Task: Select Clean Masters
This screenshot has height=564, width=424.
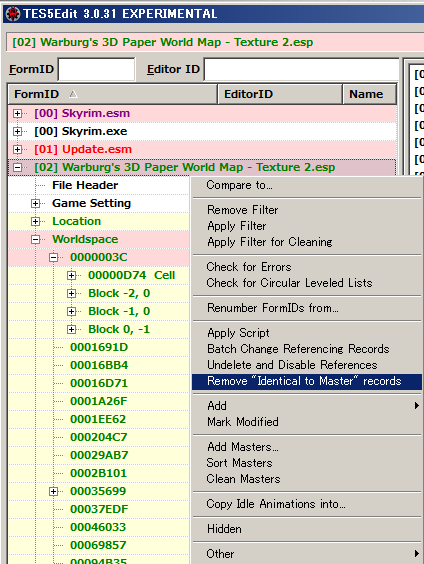Action: (x=307, y=479)
